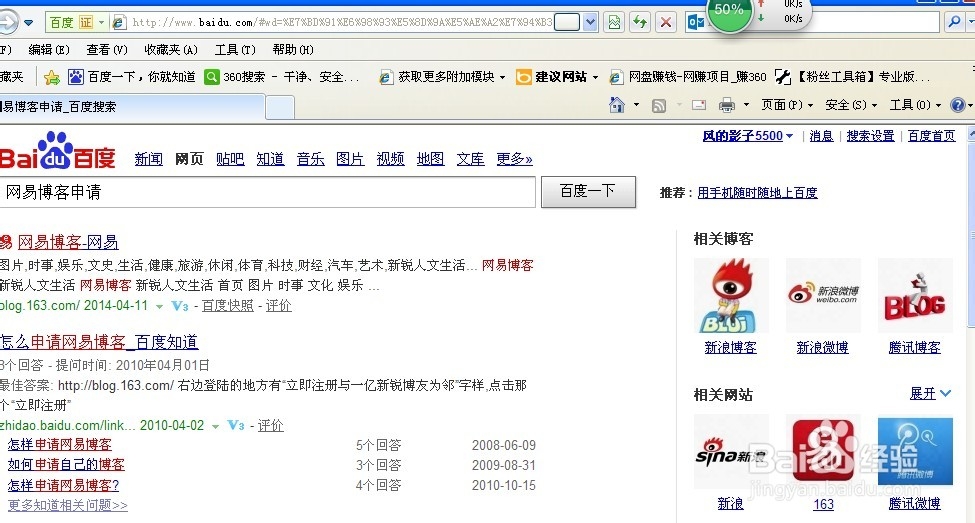Click the search magnifier icon
This screenshot has height=523, width=975.
pyautogui.click(x=954, y=22)
